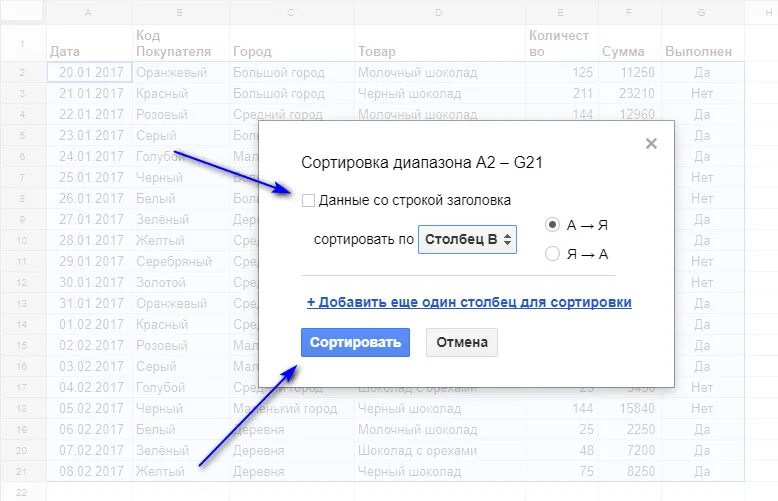
Task: Select the 'Я → А' descending radio
Action: pyautogui.click(x=552, y=254)
